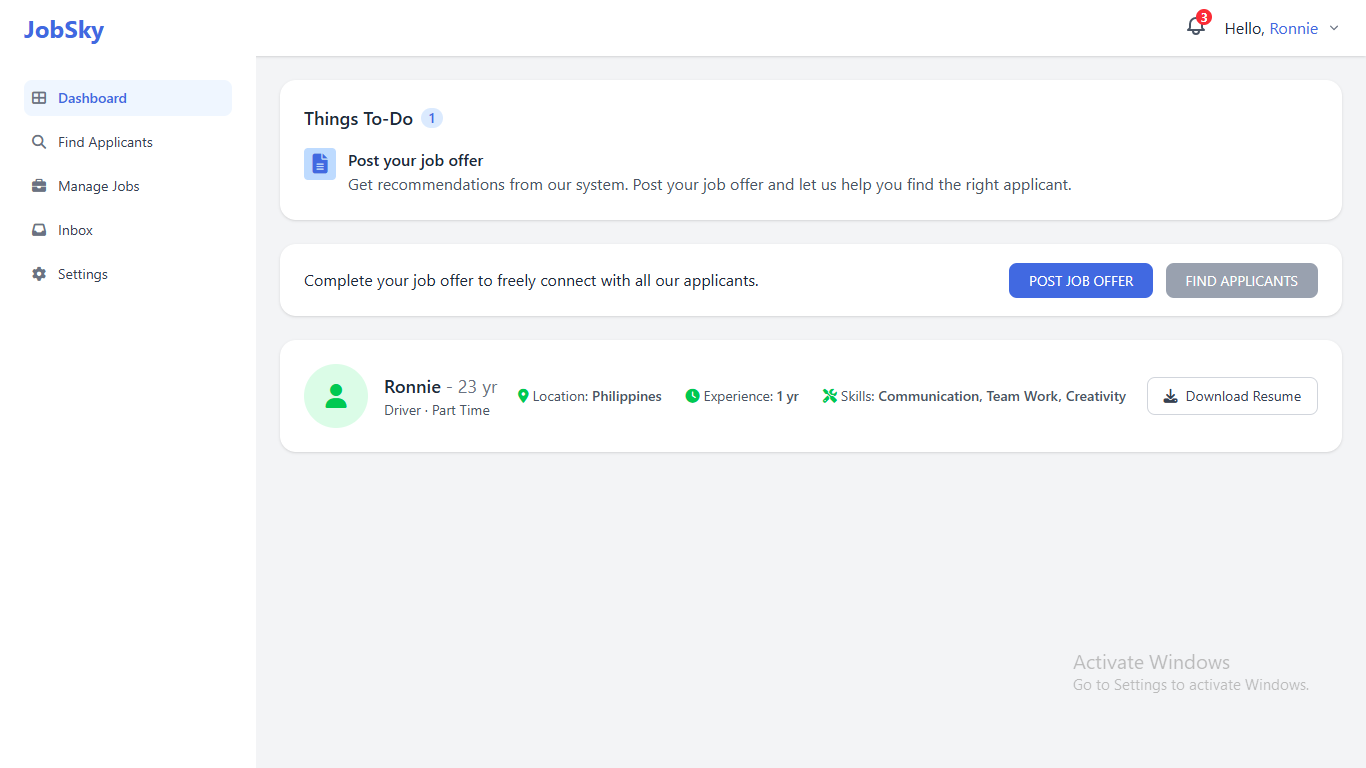Download Ronnie's resume

[1231, 396]
